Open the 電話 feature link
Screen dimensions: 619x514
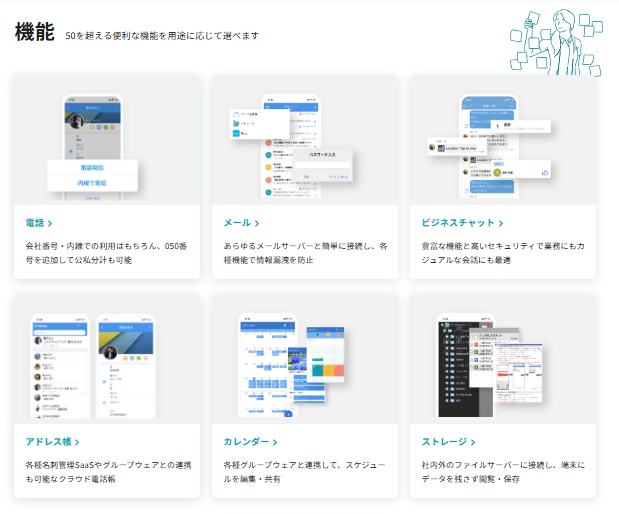pos(35,223)
